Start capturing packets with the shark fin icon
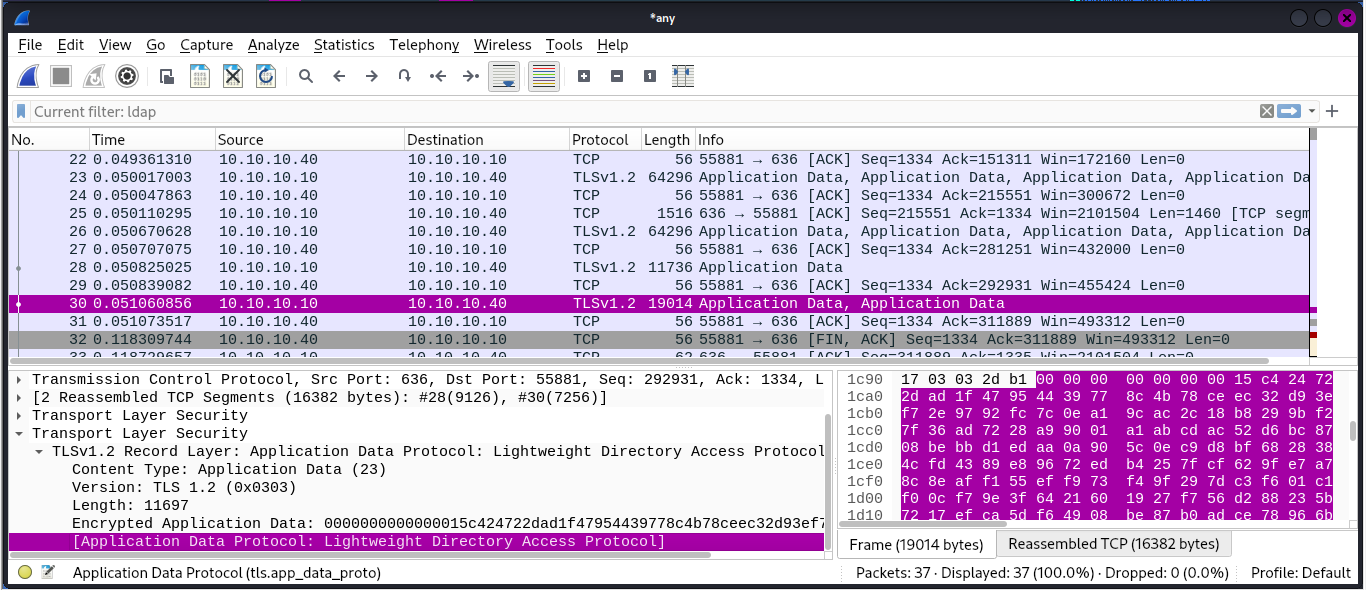The width and height of the screenshot is (1366, 590). click(x=27, y=76)
